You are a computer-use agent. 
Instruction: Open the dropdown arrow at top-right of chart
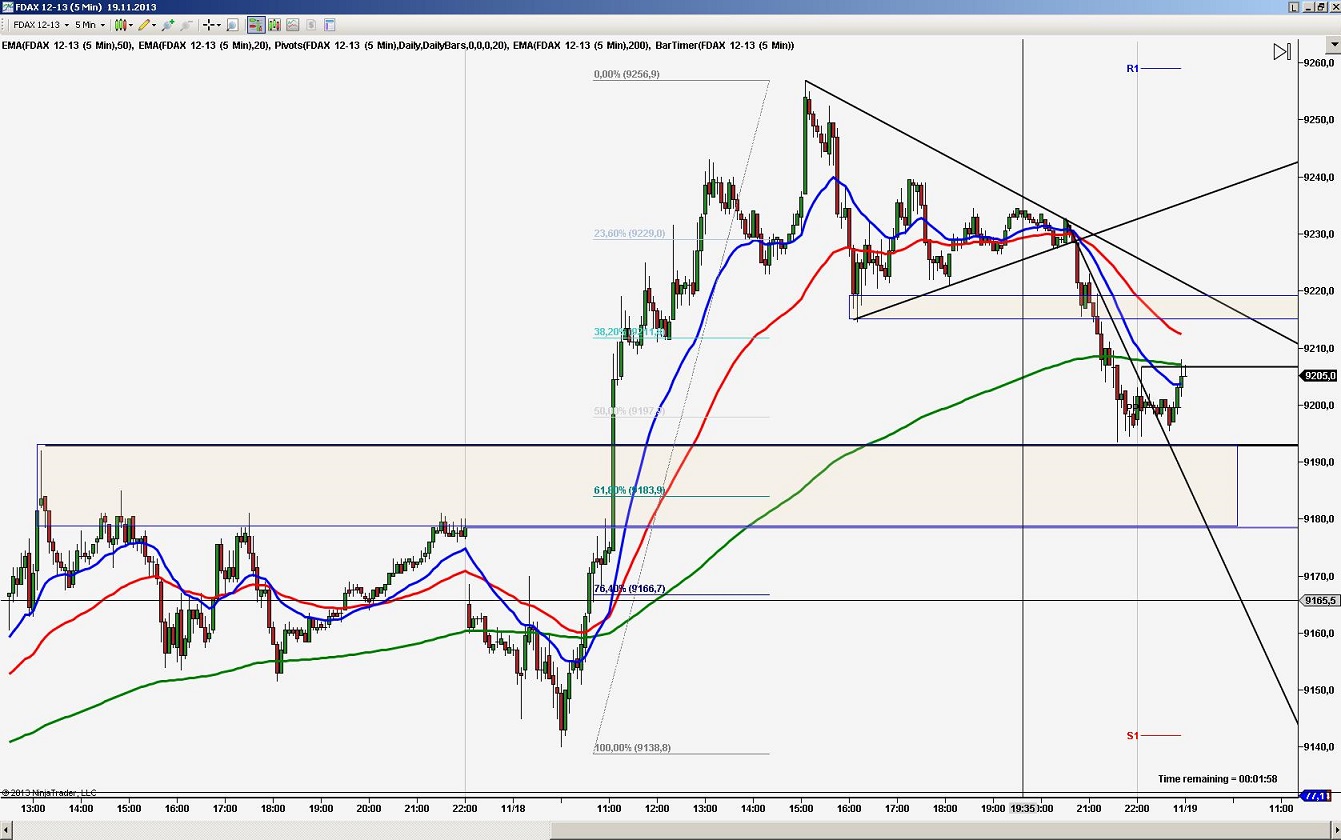point(1333,44)
